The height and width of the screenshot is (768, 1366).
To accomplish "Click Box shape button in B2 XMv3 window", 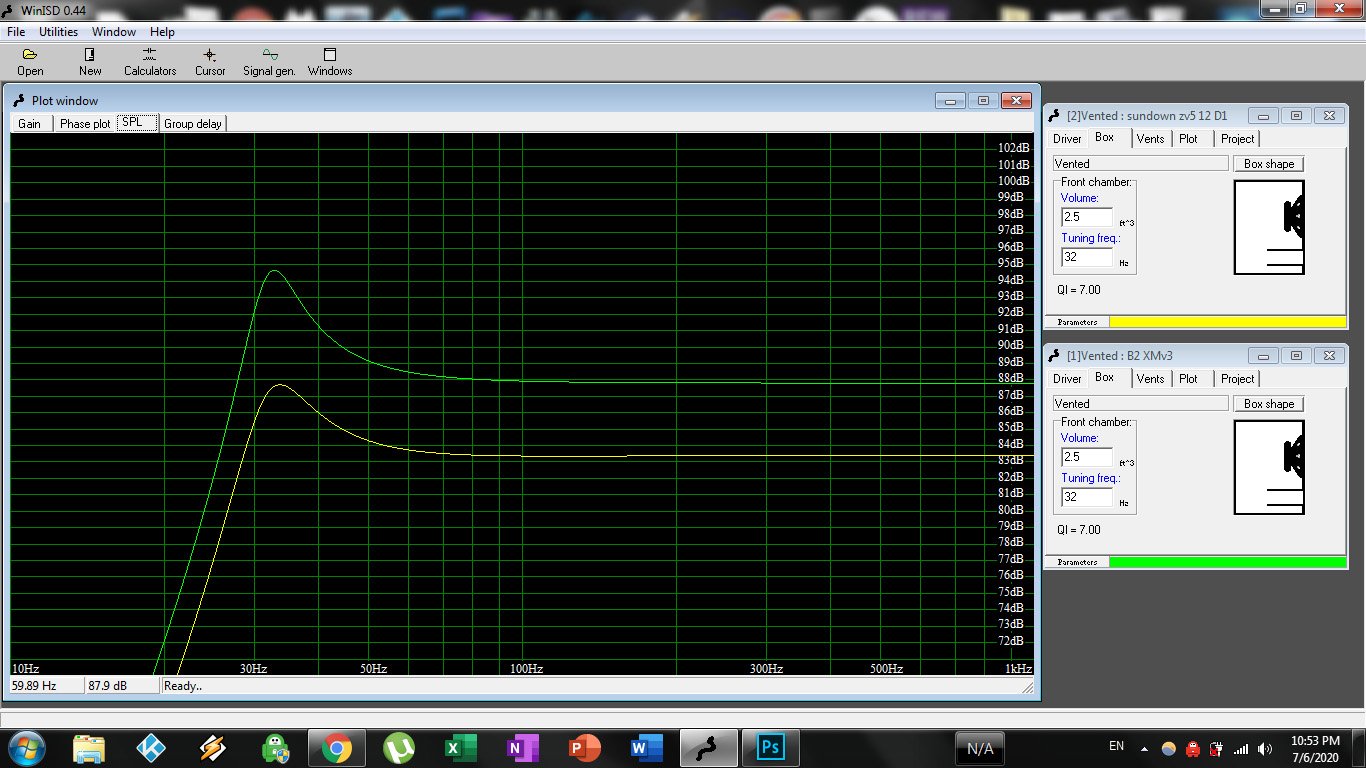I will pyautogui.click(x=1269, y=404).
